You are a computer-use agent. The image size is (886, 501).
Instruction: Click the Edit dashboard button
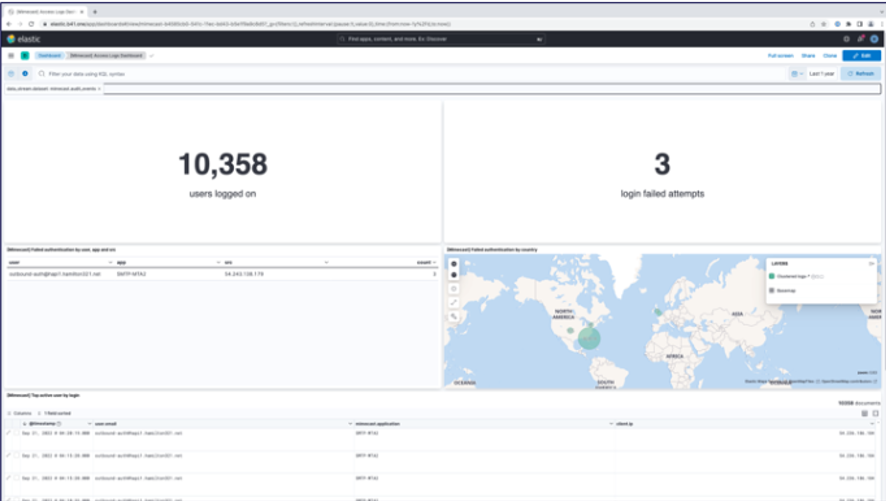[x=861, y=56]
